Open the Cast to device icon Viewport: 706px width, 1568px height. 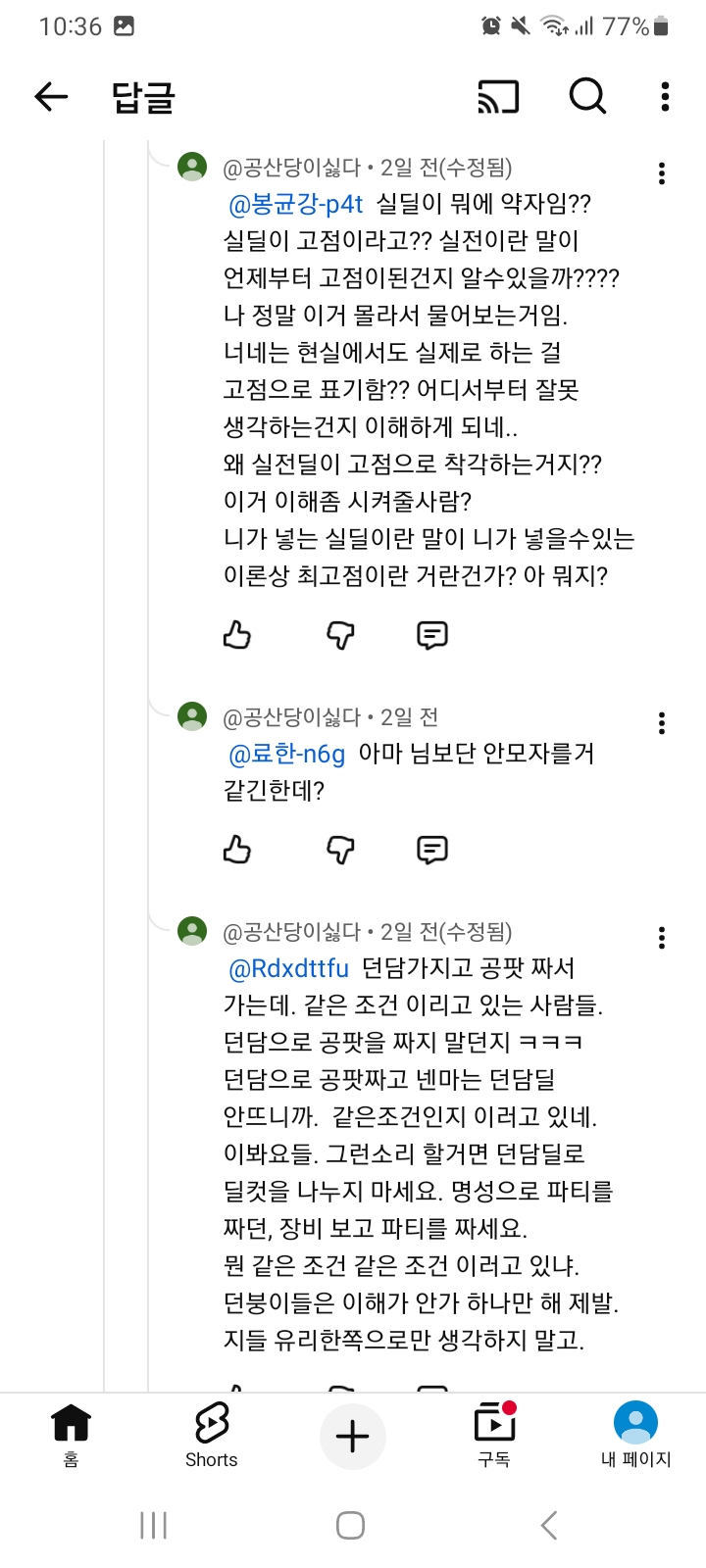pyautogui.click(x=498, y=97)
